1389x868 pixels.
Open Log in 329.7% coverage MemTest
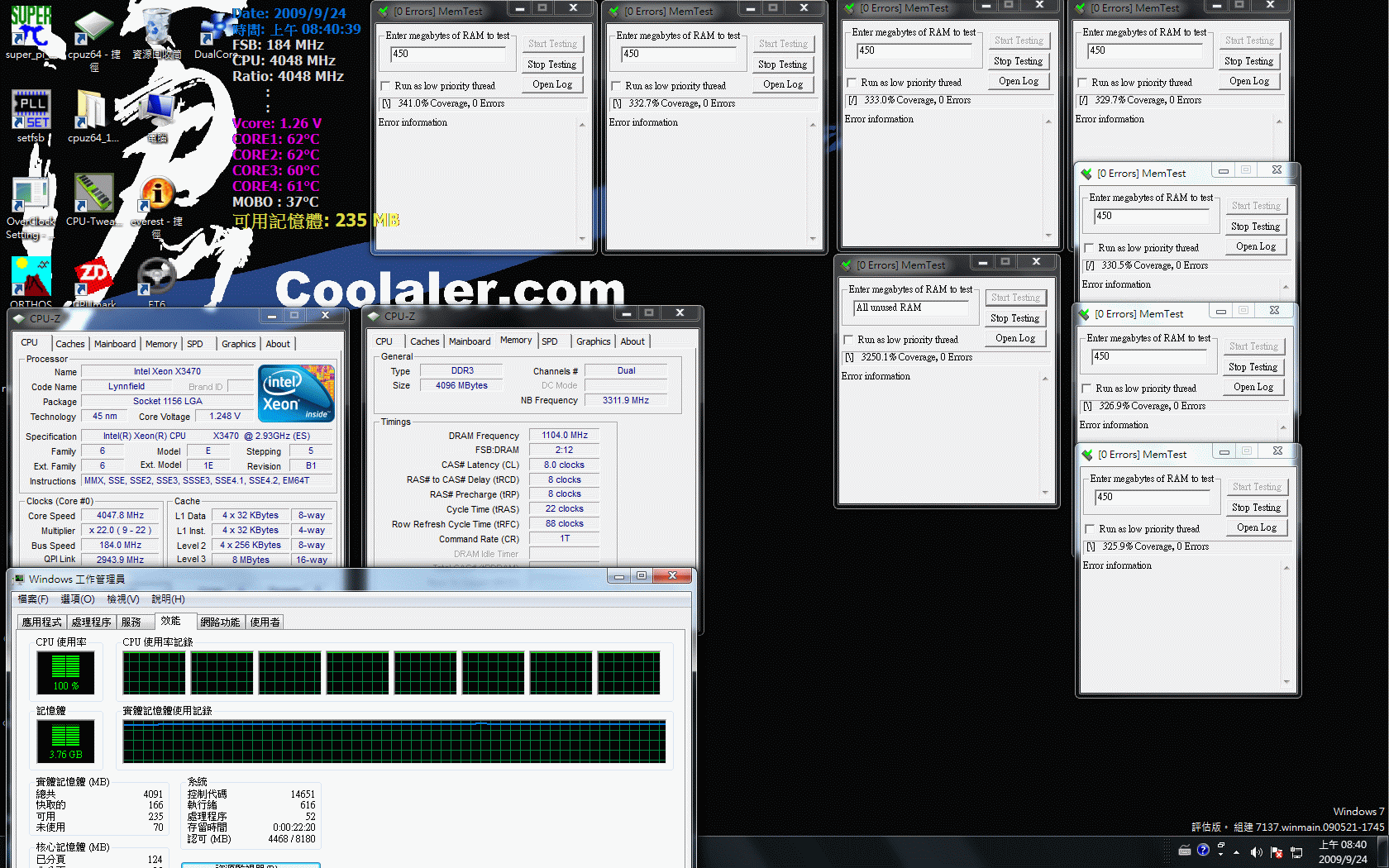tap(1248, 81)
